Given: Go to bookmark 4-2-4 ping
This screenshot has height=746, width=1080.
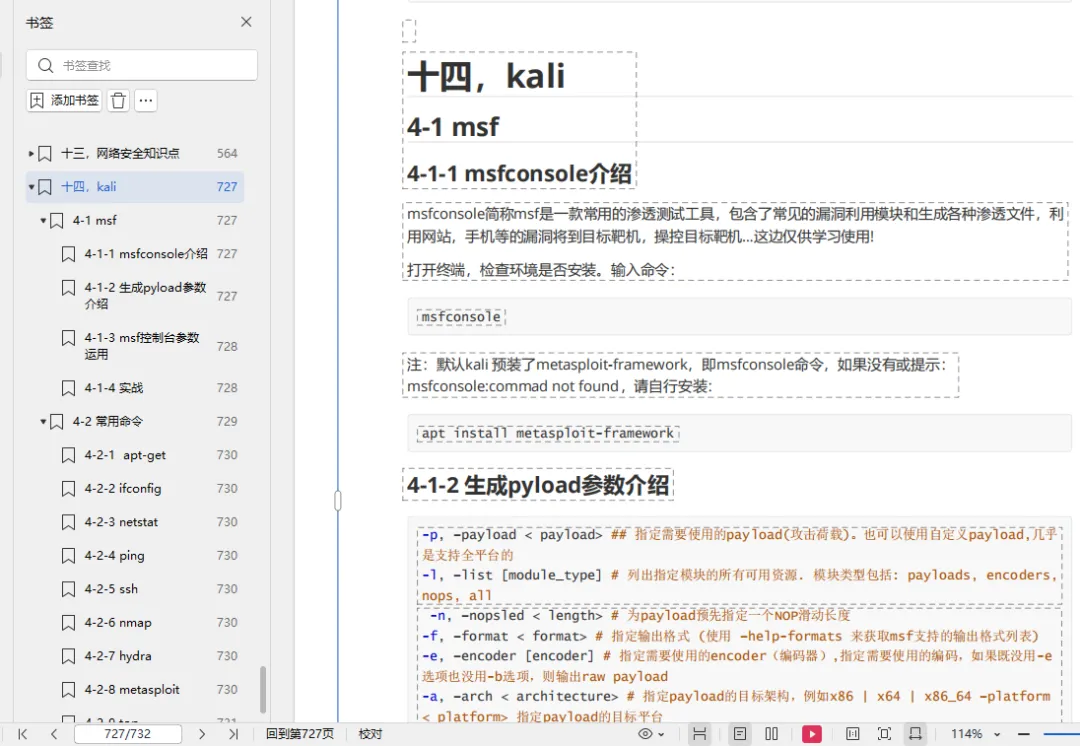Looking at the screenshot, I should [114, 555].
